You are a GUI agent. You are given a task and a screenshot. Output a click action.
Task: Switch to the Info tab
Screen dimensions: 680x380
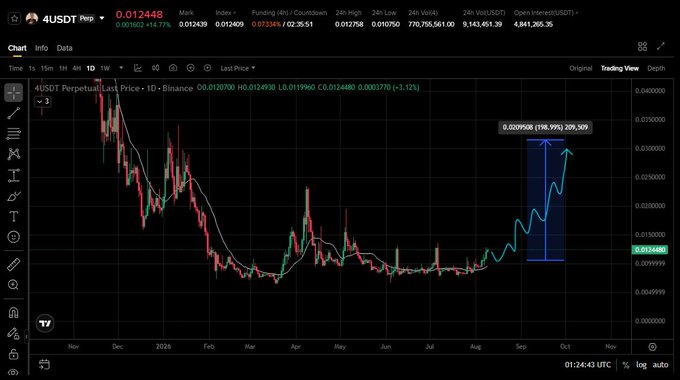click(x=42, y=48)
